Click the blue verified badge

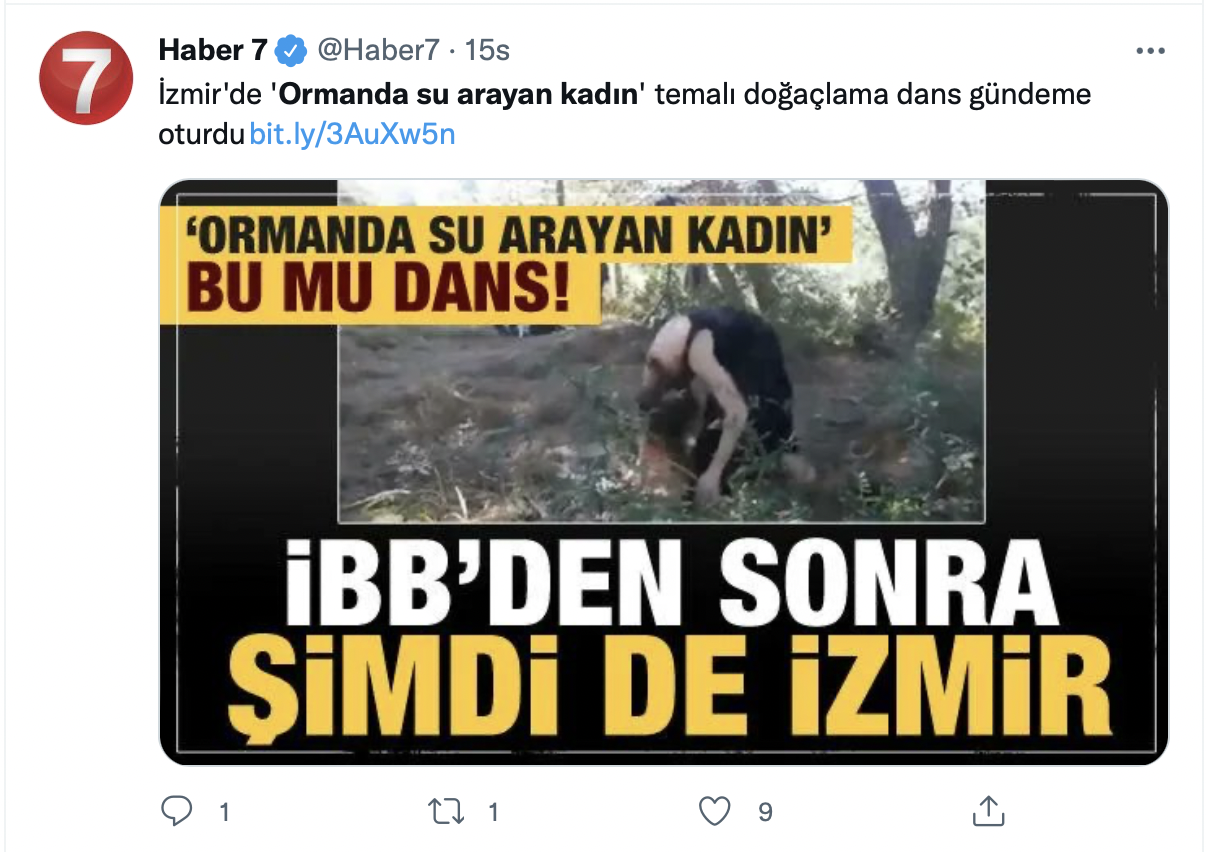(292, 49)
